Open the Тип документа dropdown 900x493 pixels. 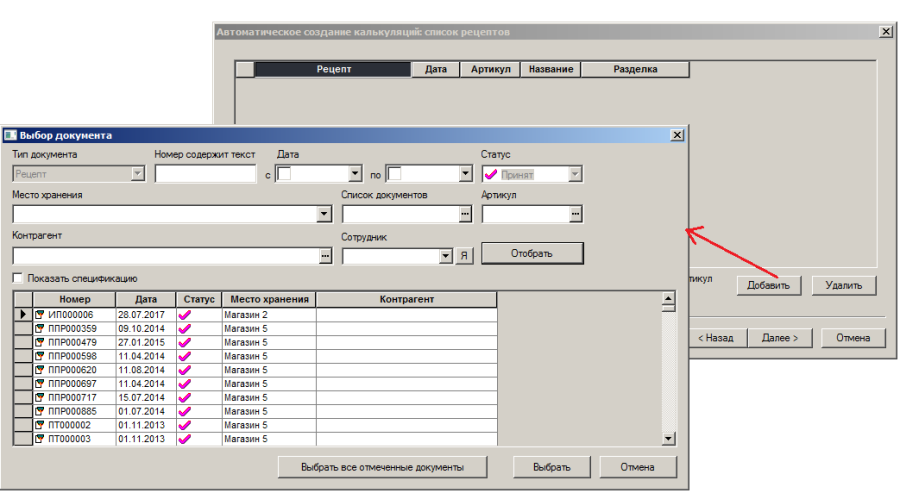click(x=137, y=173)
